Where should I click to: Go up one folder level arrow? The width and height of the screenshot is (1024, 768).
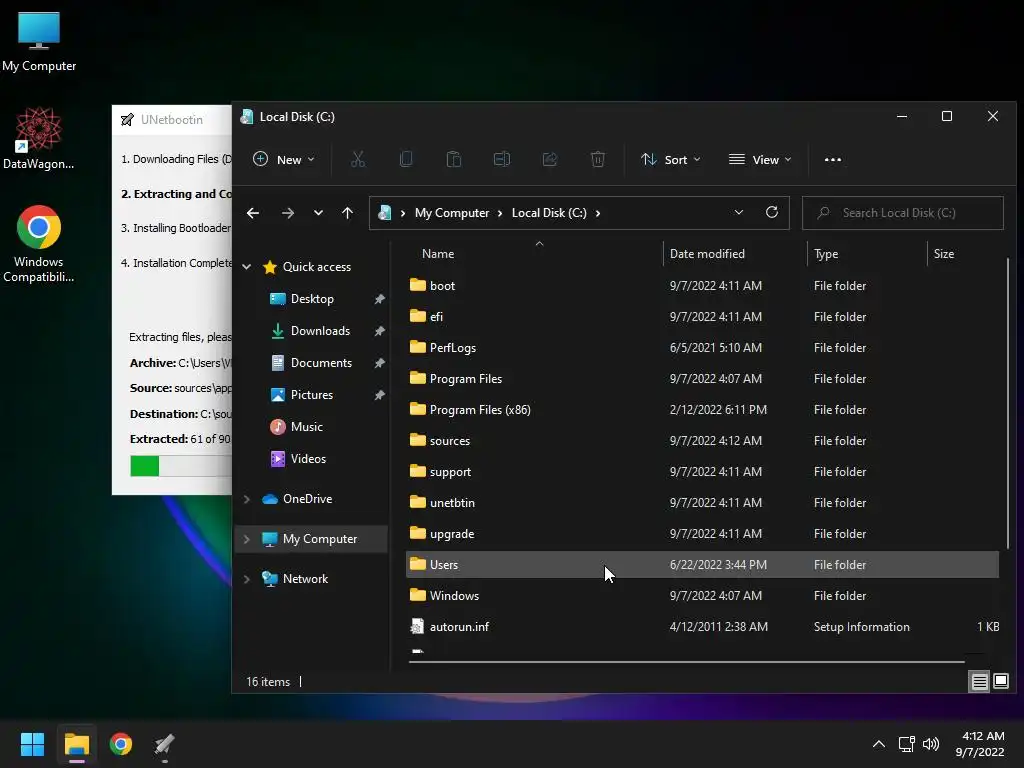click(347, 213)
